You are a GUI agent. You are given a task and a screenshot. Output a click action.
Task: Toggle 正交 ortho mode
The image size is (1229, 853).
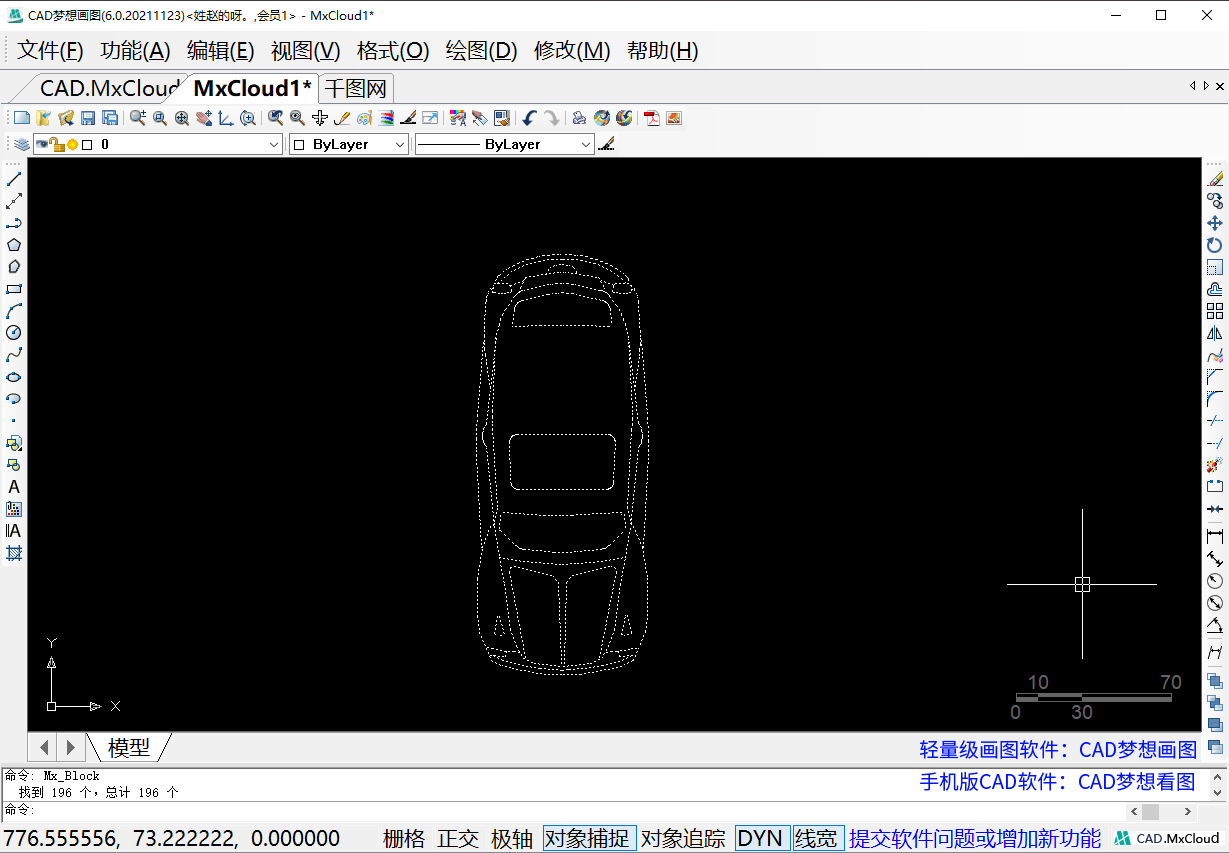(x=458, y=839)
